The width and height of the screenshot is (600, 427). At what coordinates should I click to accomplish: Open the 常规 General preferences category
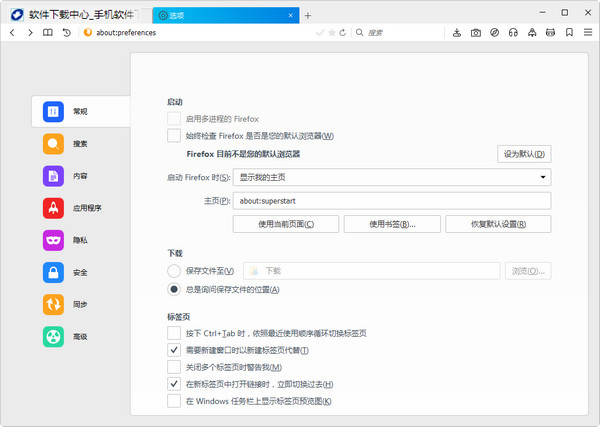tap(81, 111)
